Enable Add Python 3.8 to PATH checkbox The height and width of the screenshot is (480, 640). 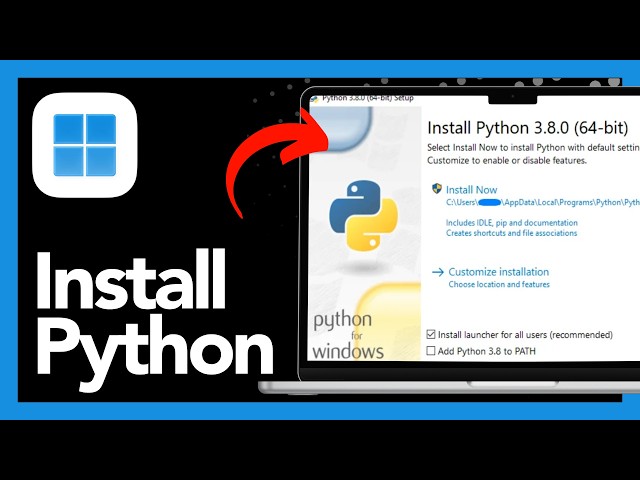pyautogui.click(x=431, y=351)
